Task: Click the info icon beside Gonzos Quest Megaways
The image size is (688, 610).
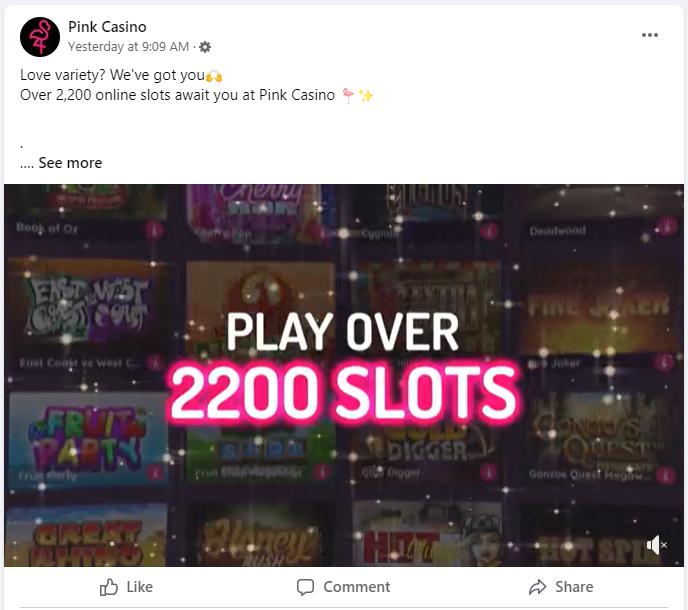Action: click(666, 476)
